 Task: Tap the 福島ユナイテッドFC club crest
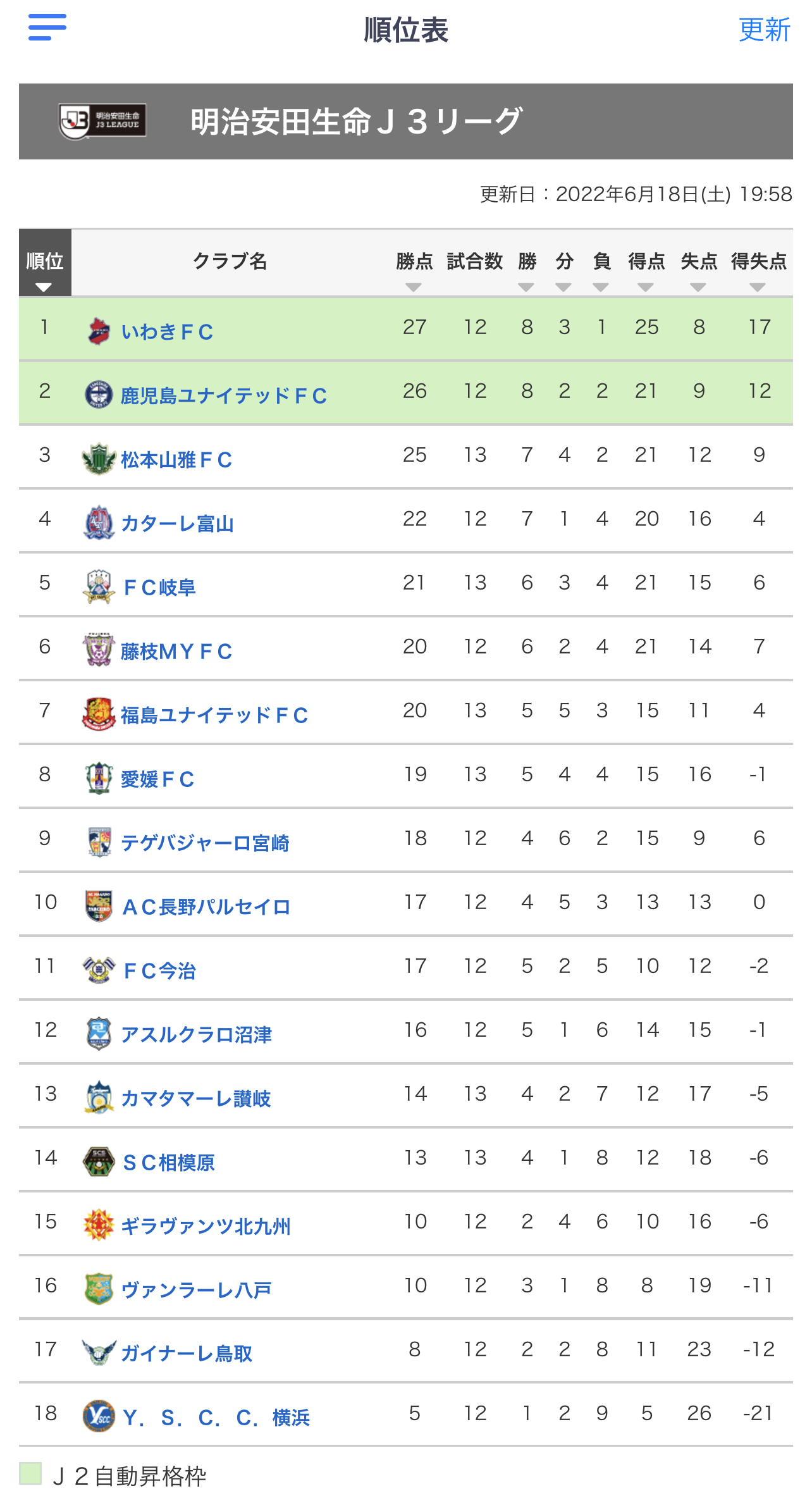99,714
